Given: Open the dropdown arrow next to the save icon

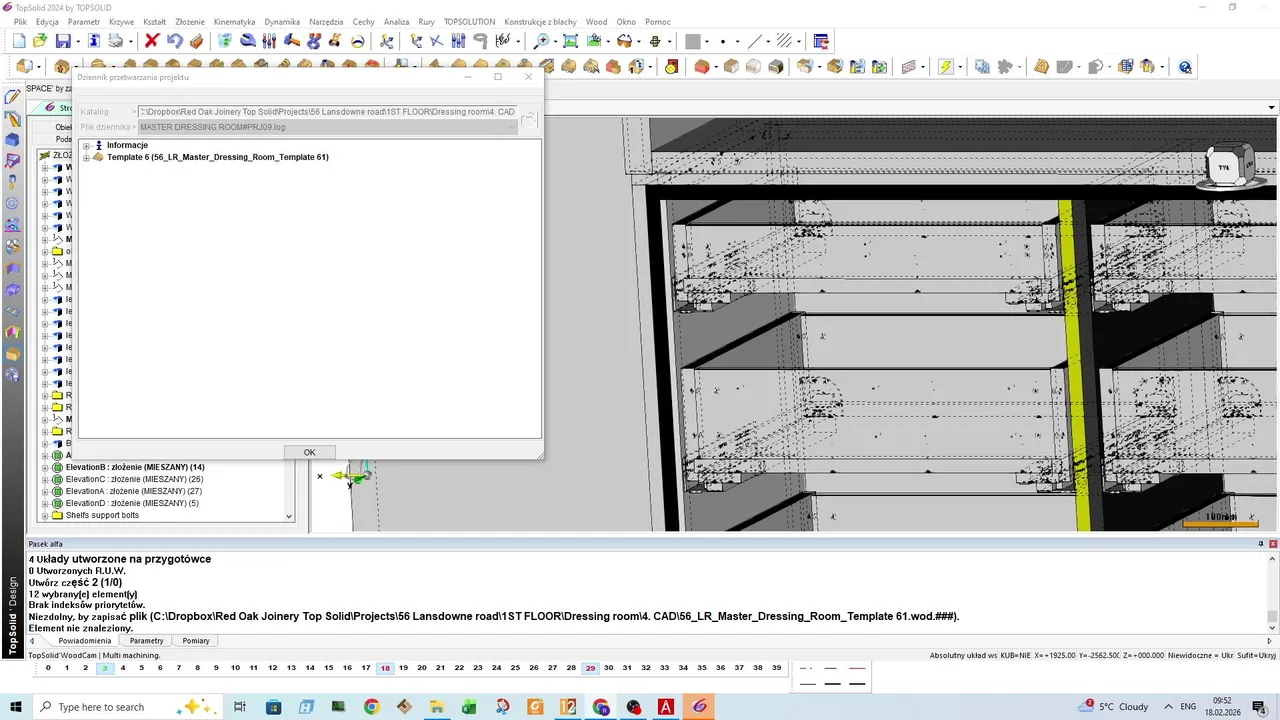Looking at the screenshot, I should coord(78,41).
